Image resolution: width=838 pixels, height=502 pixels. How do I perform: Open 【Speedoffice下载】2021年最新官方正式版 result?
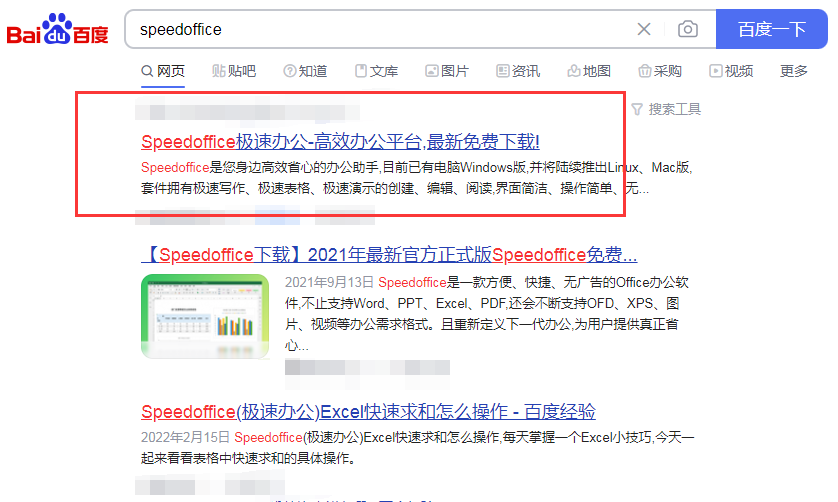pos(389,254)
